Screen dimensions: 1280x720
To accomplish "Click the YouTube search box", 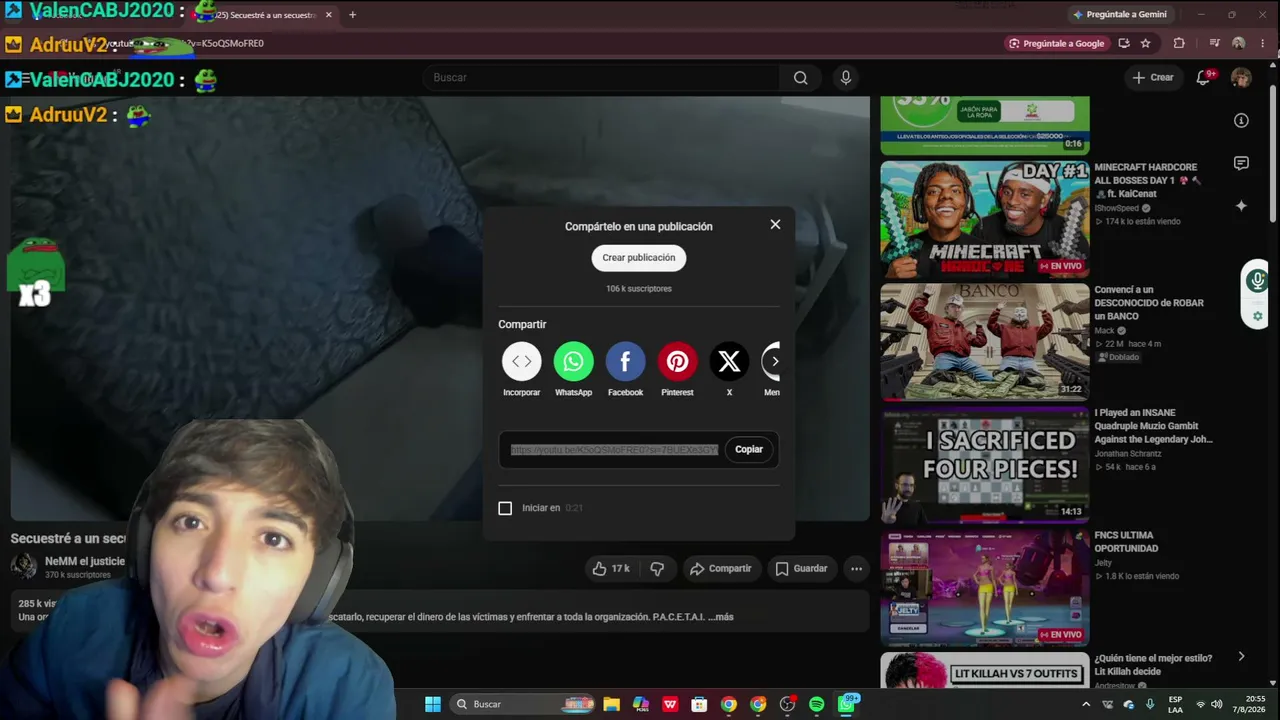I will pyautogui.click(x=602, y=77).
